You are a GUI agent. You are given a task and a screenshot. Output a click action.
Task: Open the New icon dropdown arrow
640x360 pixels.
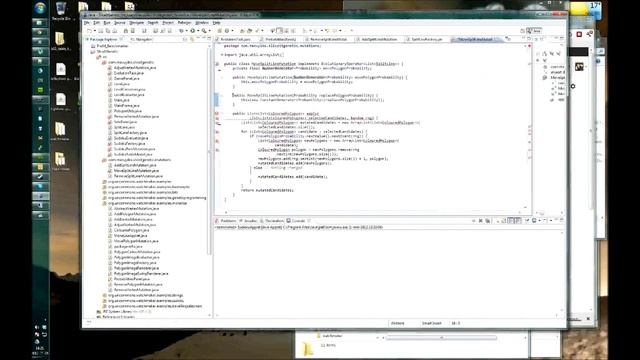pos(95,31)
